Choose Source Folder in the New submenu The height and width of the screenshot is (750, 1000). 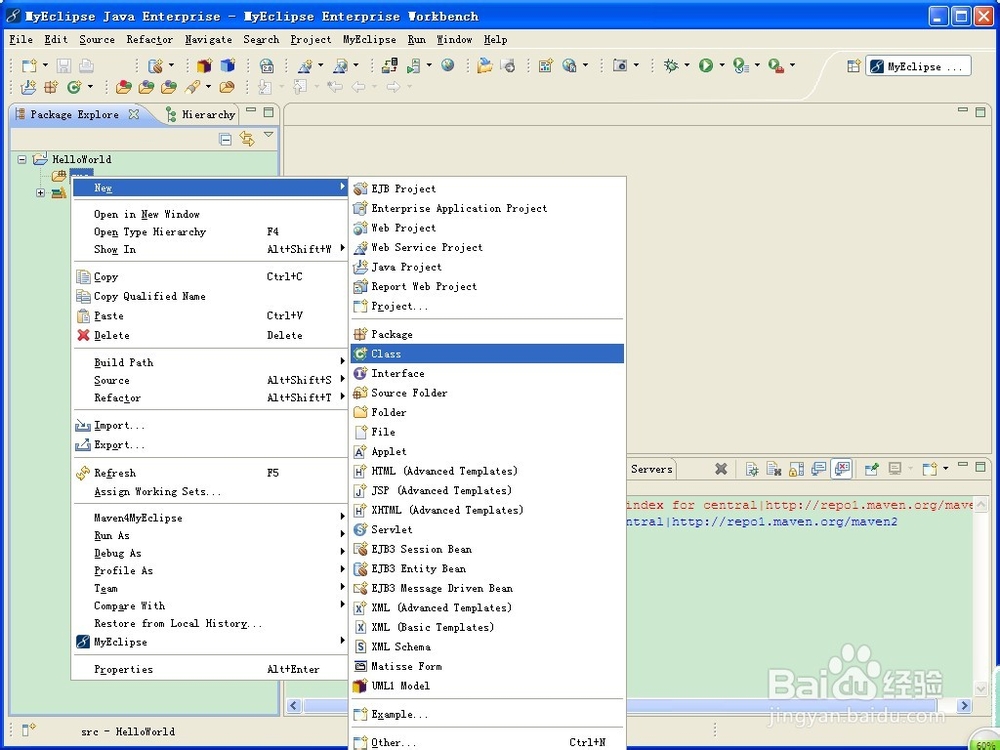pyautogui.click(x=487, y=393)
